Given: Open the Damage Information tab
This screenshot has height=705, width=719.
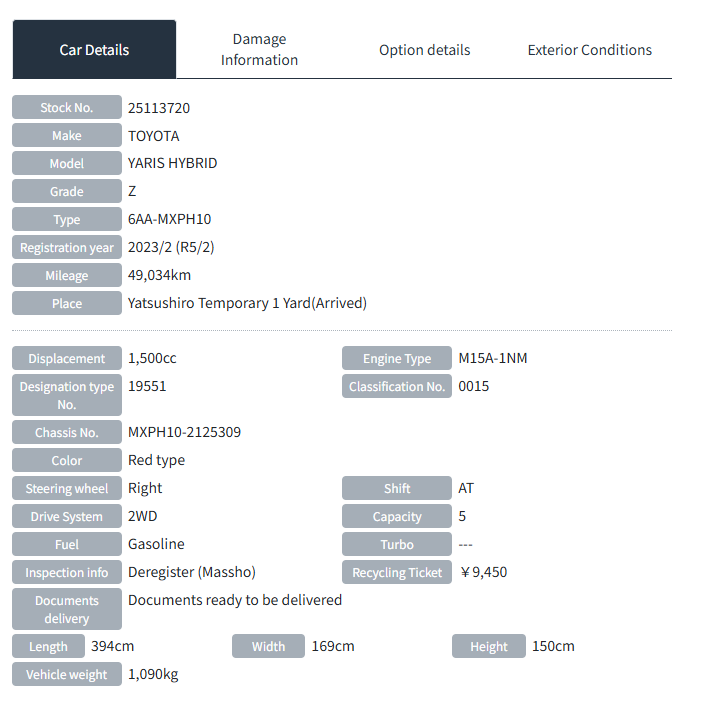Looking at the screenshot, I should tap(259, 50).
